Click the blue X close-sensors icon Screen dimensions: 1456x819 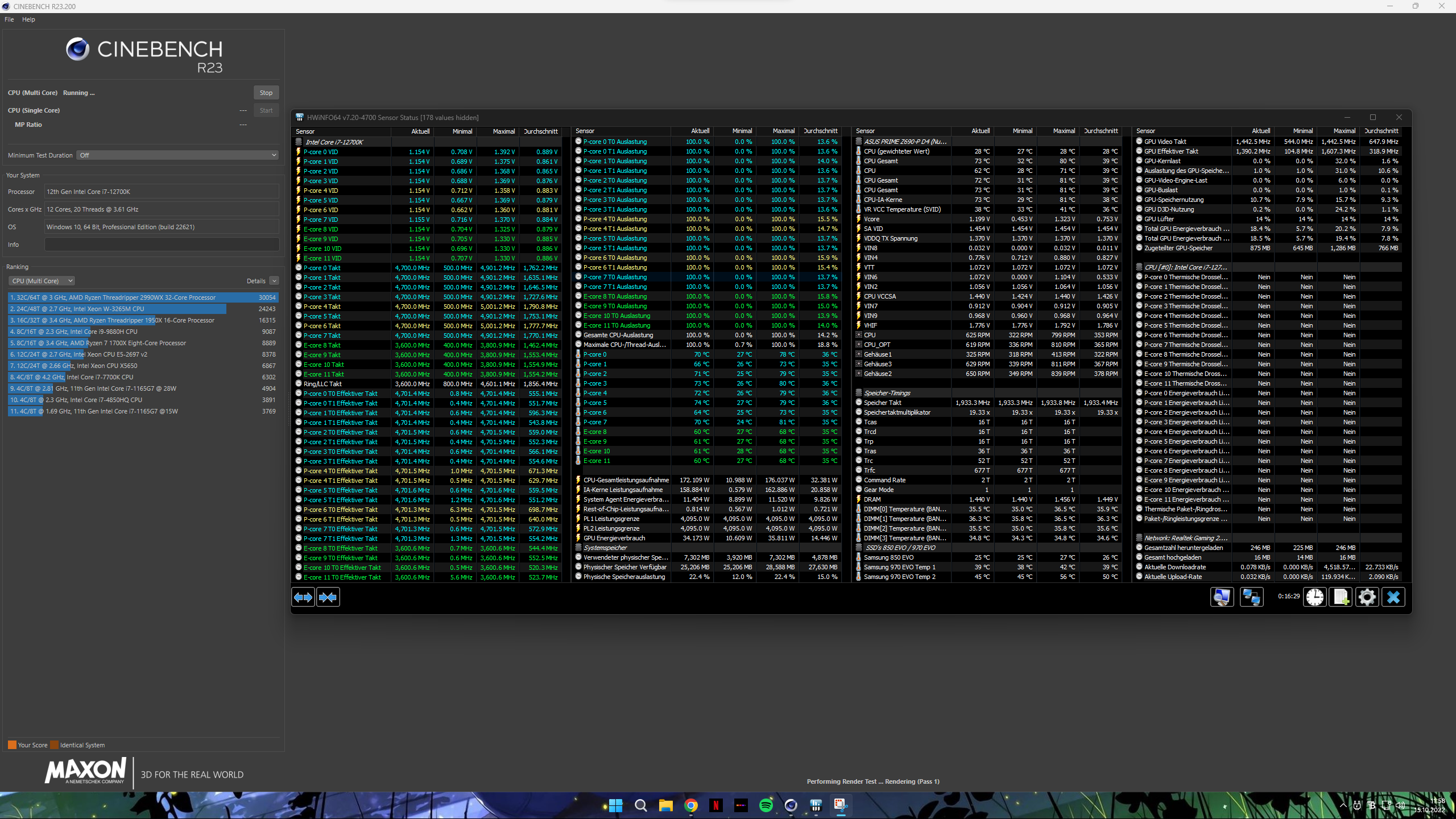click(1393, 597)
